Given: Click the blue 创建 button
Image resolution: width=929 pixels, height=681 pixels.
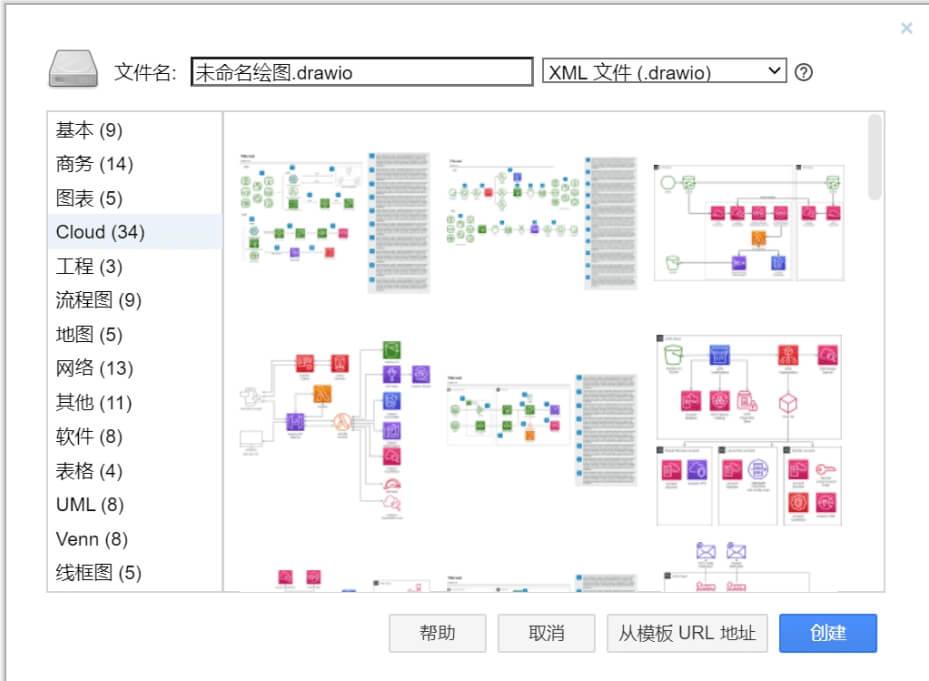Looking at the screenshot, I should [827, 632].
